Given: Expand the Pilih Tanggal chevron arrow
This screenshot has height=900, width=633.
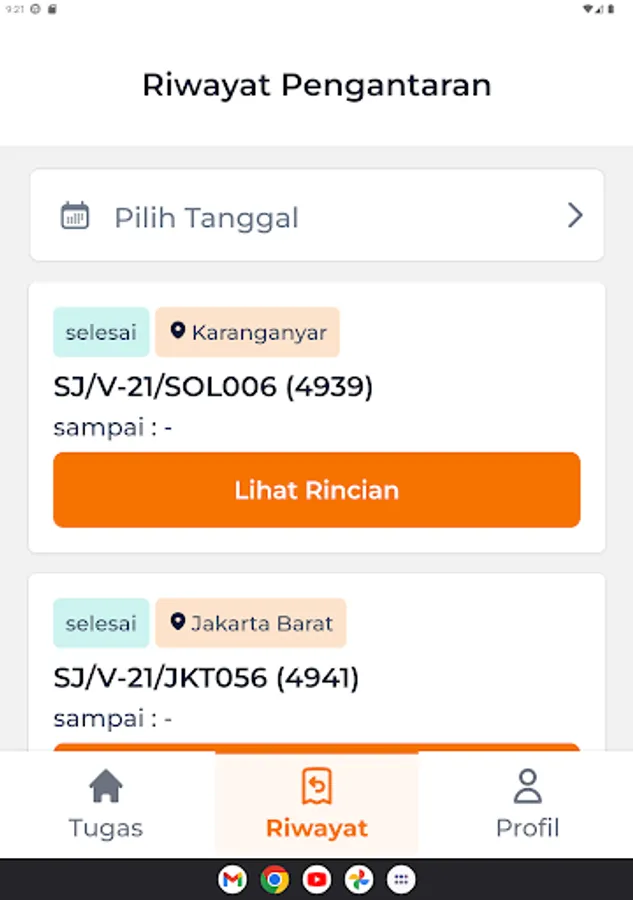Looking at the screenshot, I should [x=575, y=216].
